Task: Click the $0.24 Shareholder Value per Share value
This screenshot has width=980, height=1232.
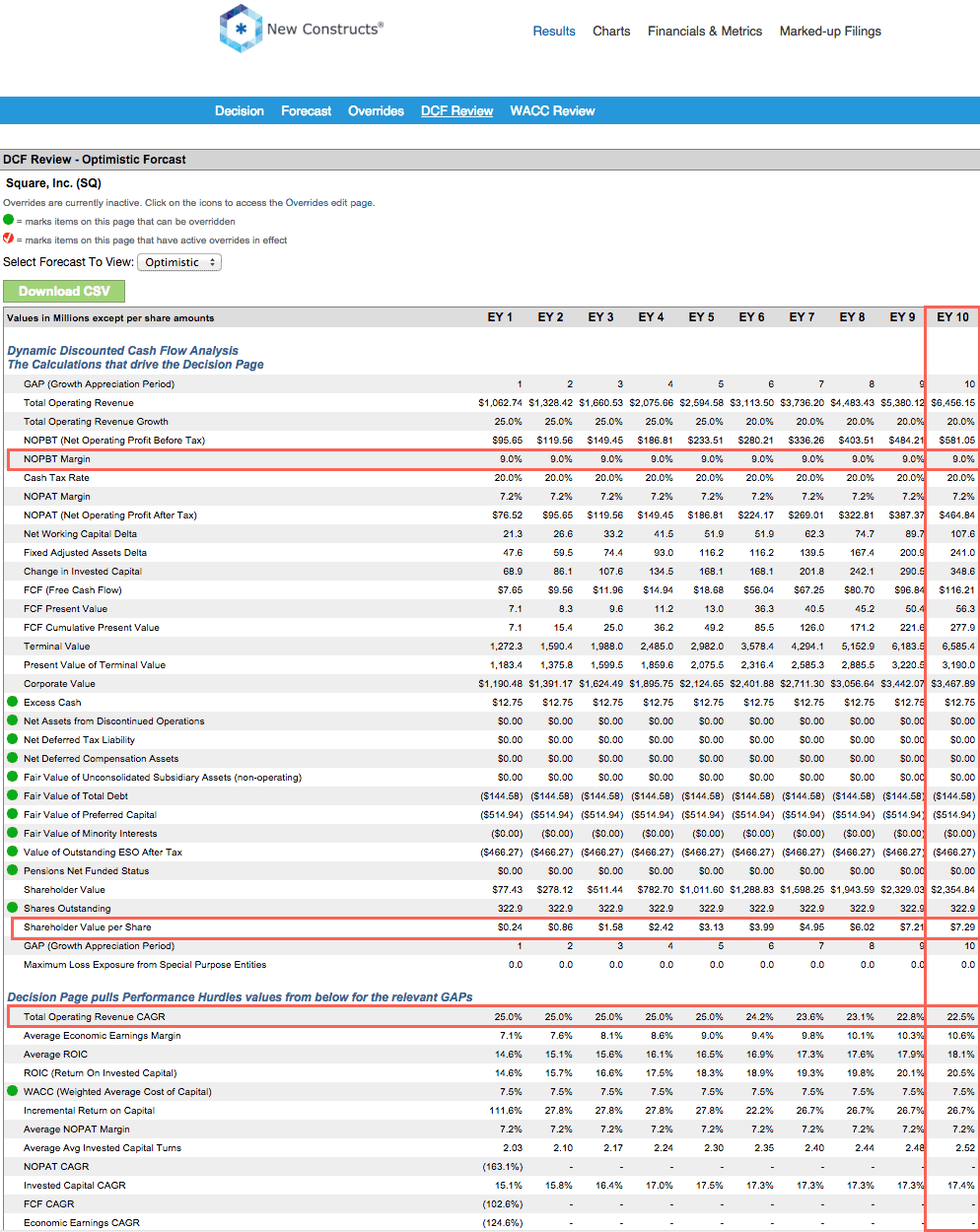Action: coord(511,926)
